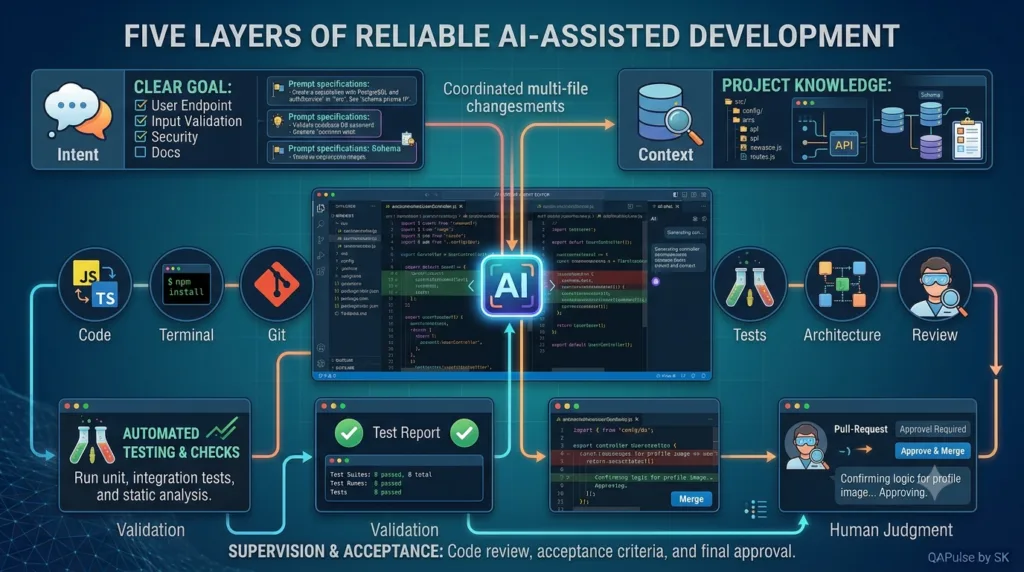Click the Approve & Merge button
The image size is (1024, 572).
coord(933,451)
